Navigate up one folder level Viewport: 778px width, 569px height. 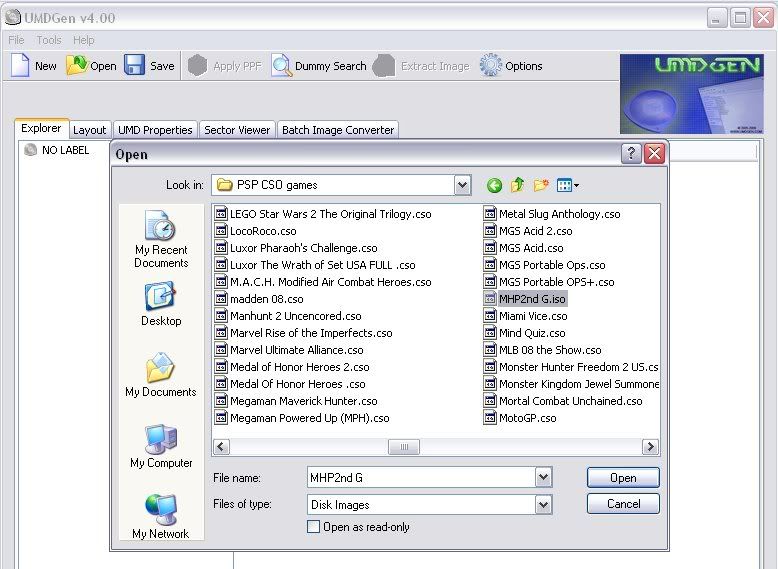pos(517,185)
